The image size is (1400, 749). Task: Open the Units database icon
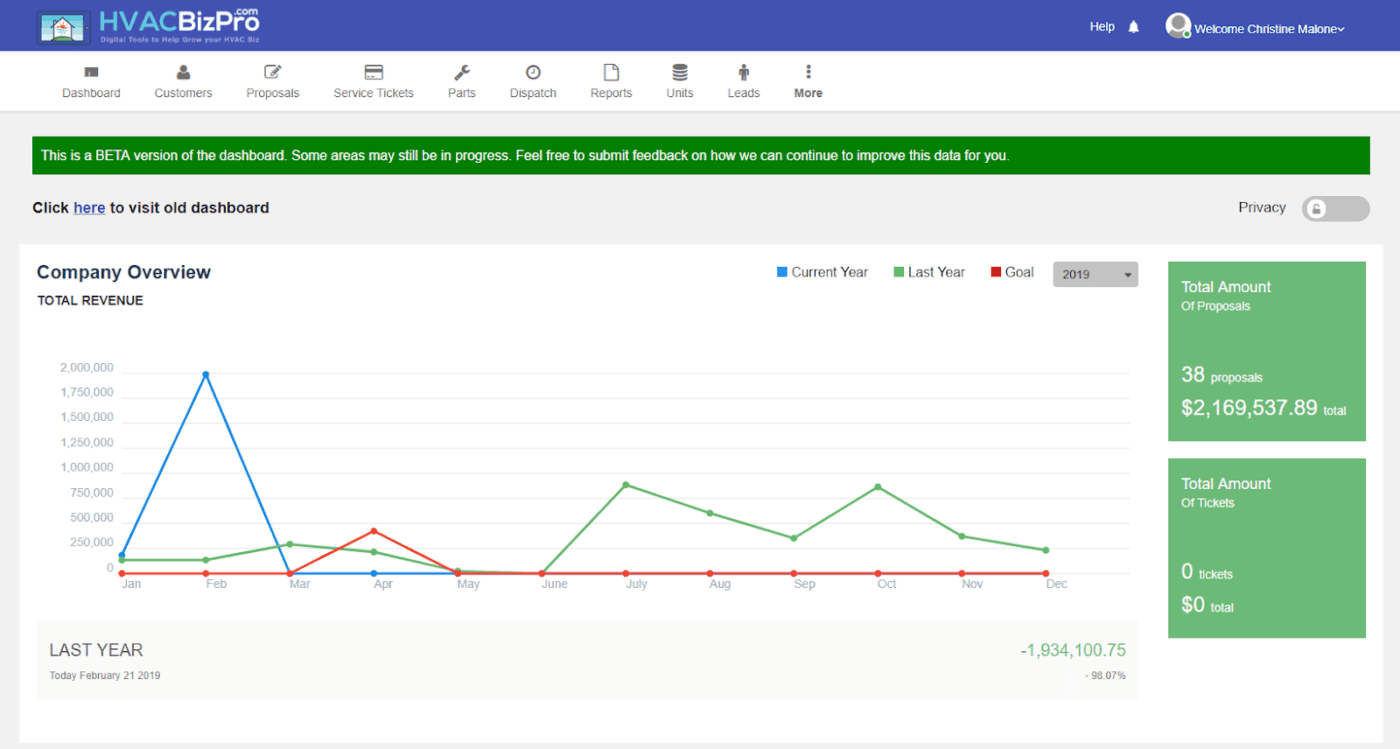point(679,72)
